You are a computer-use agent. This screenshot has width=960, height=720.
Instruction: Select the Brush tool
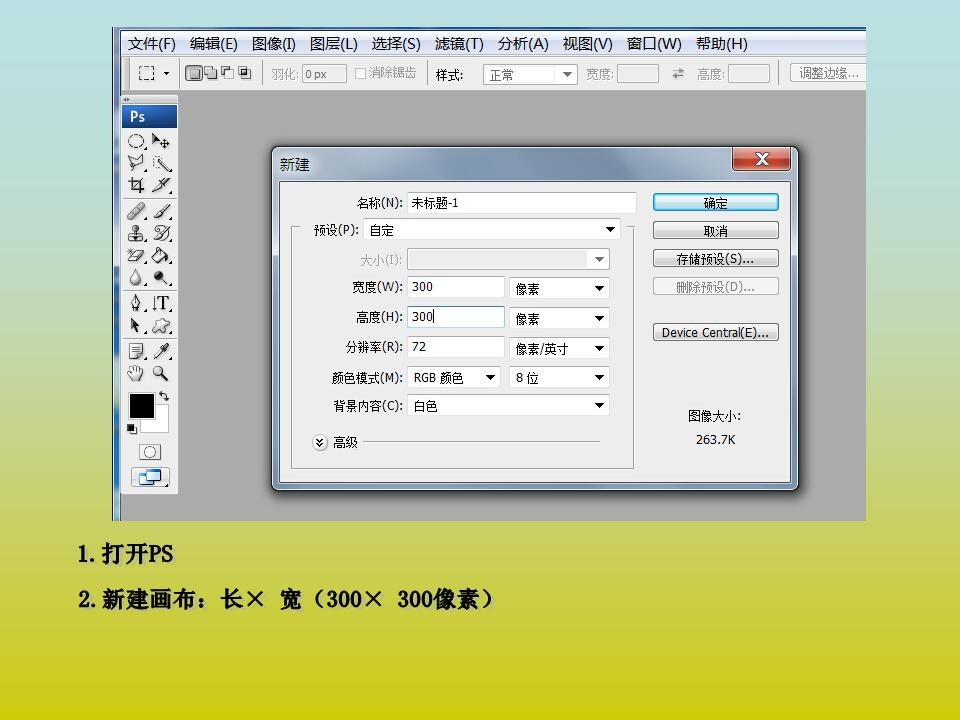click(161, 211)
